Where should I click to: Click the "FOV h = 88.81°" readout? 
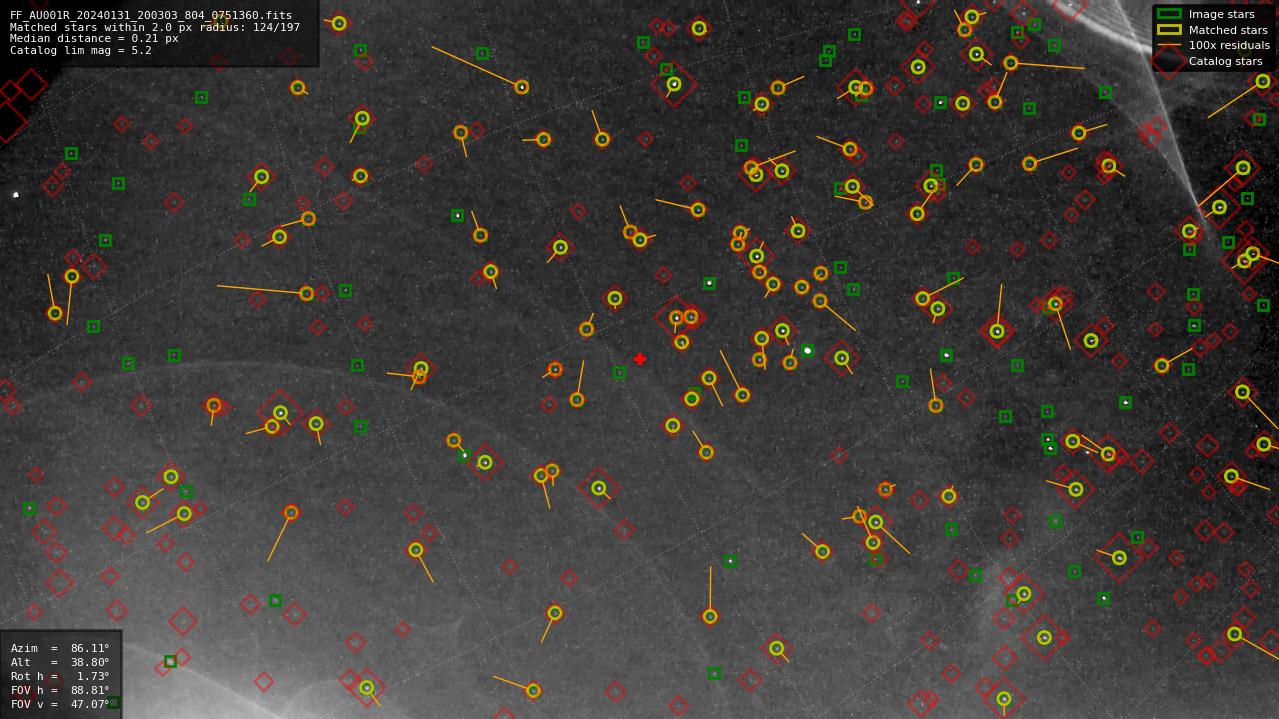click(60, 690)
